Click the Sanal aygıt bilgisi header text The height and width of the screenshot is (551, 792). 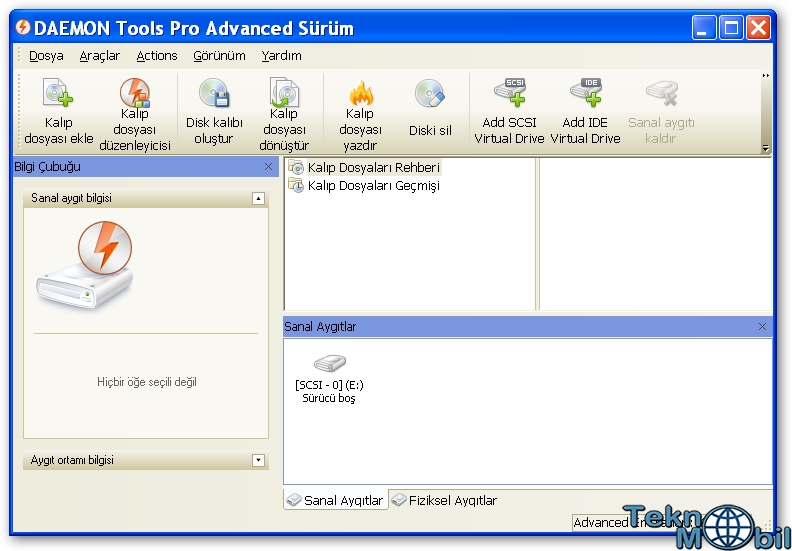pos(71,198)
